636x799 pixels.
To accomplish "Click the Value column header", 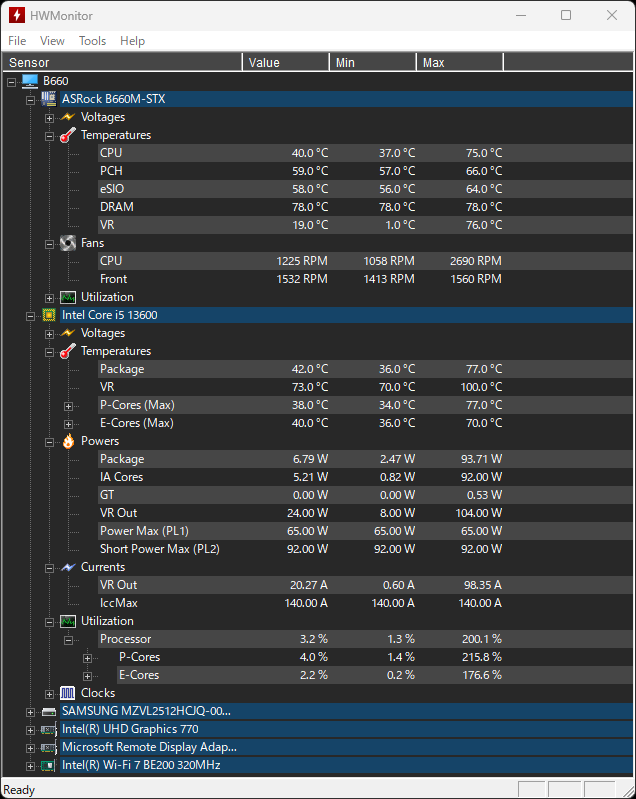I will (x=285, y=62).
